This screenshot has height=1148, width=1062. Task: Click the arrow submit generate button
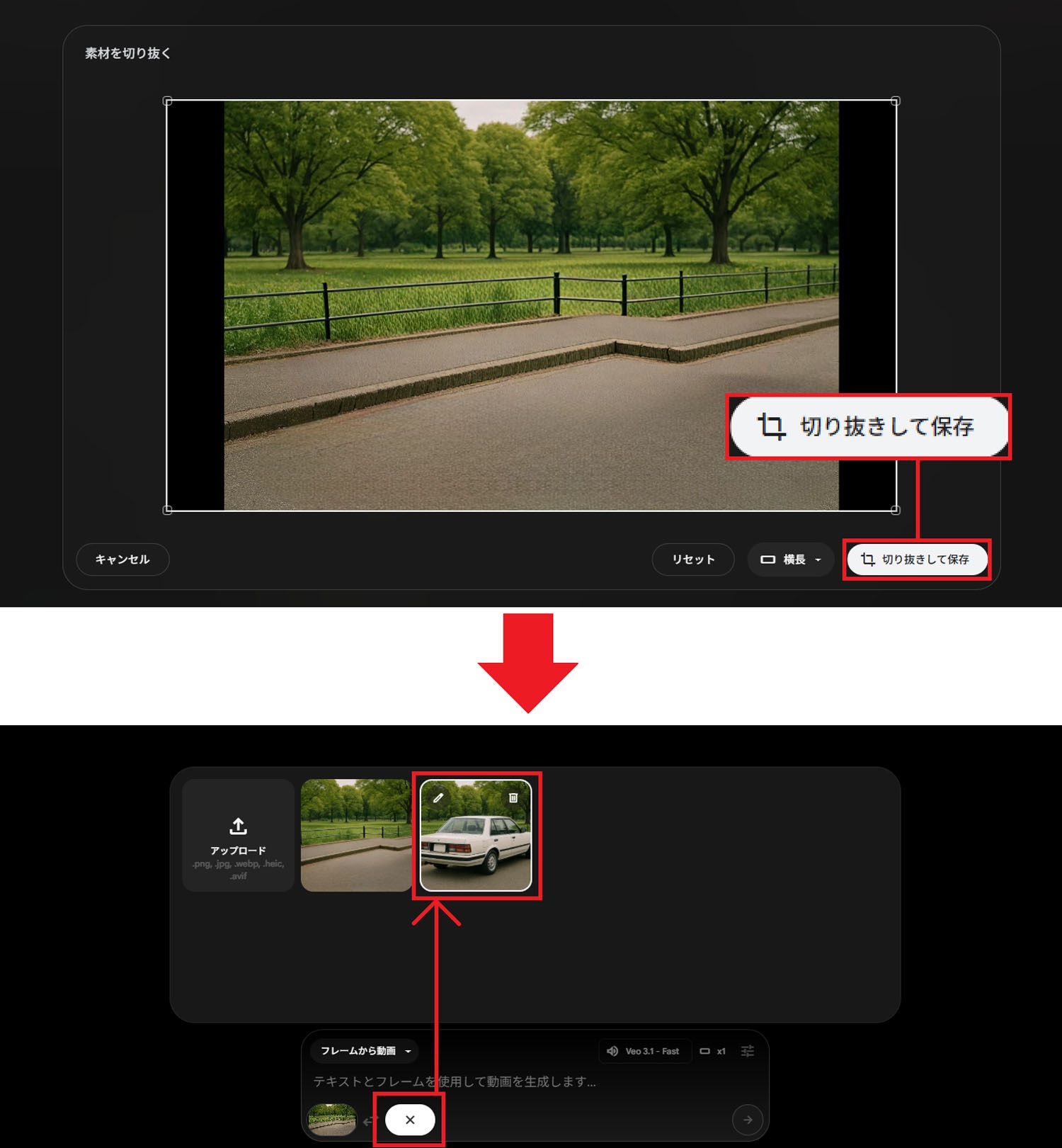click(748, 1120)
